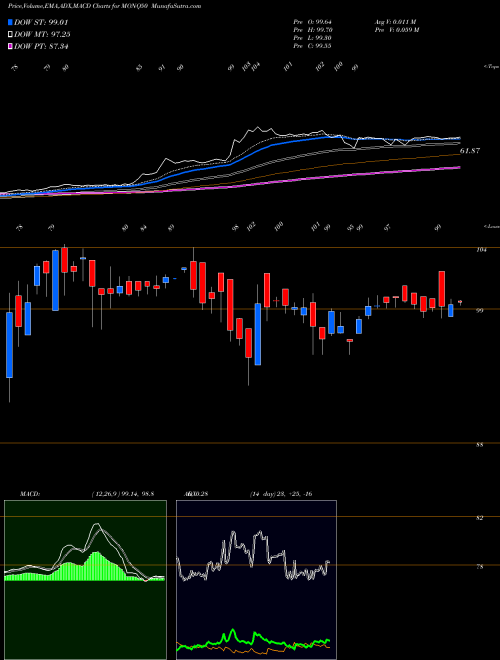
Task: Click the white DOW MT legend swatch
Action: (x=11, y=35)
